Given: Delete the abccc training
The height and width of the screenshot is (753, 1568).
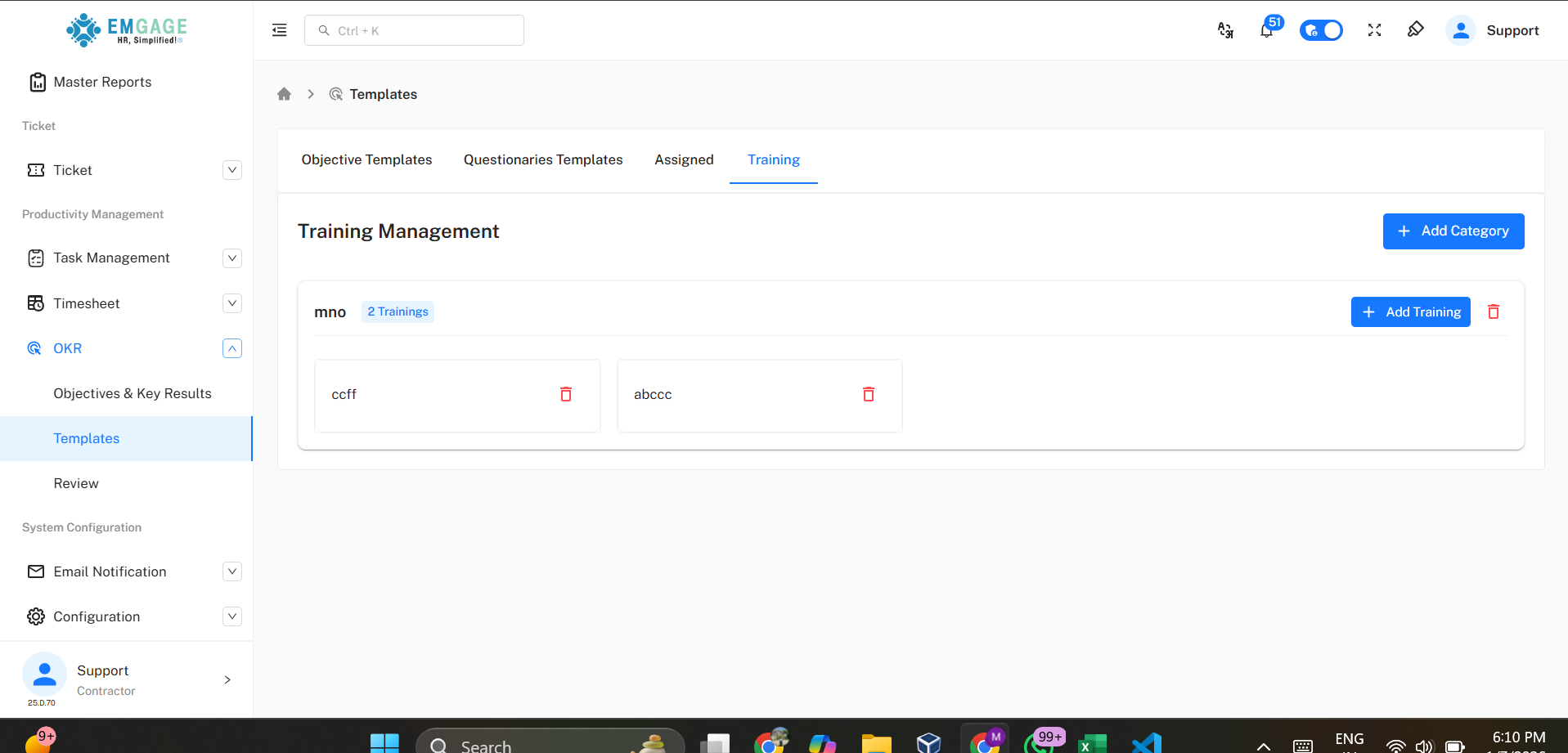Looking at the screenshot, I should (x=868, y=394).
